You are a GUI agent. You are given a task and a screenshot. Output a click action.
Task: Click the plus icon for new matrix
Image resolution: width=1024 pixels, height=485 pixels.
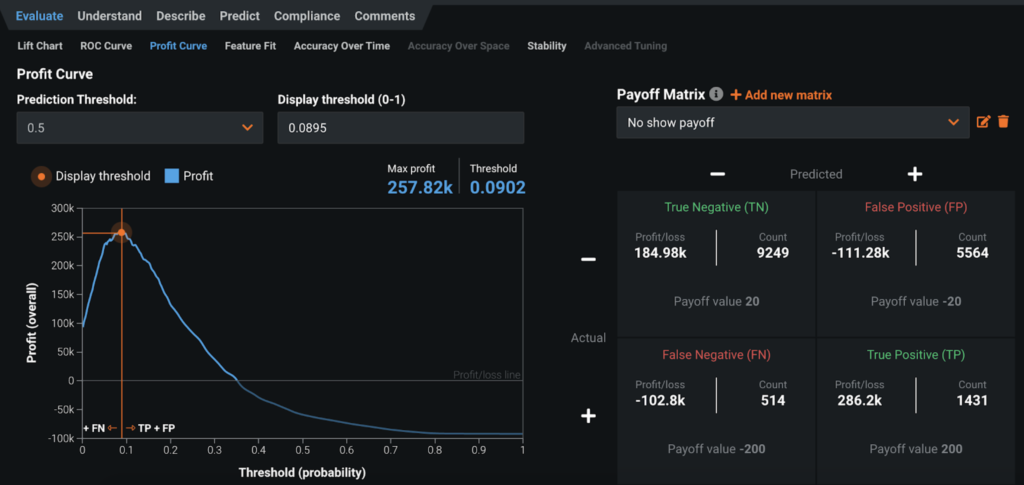[735, 95]
